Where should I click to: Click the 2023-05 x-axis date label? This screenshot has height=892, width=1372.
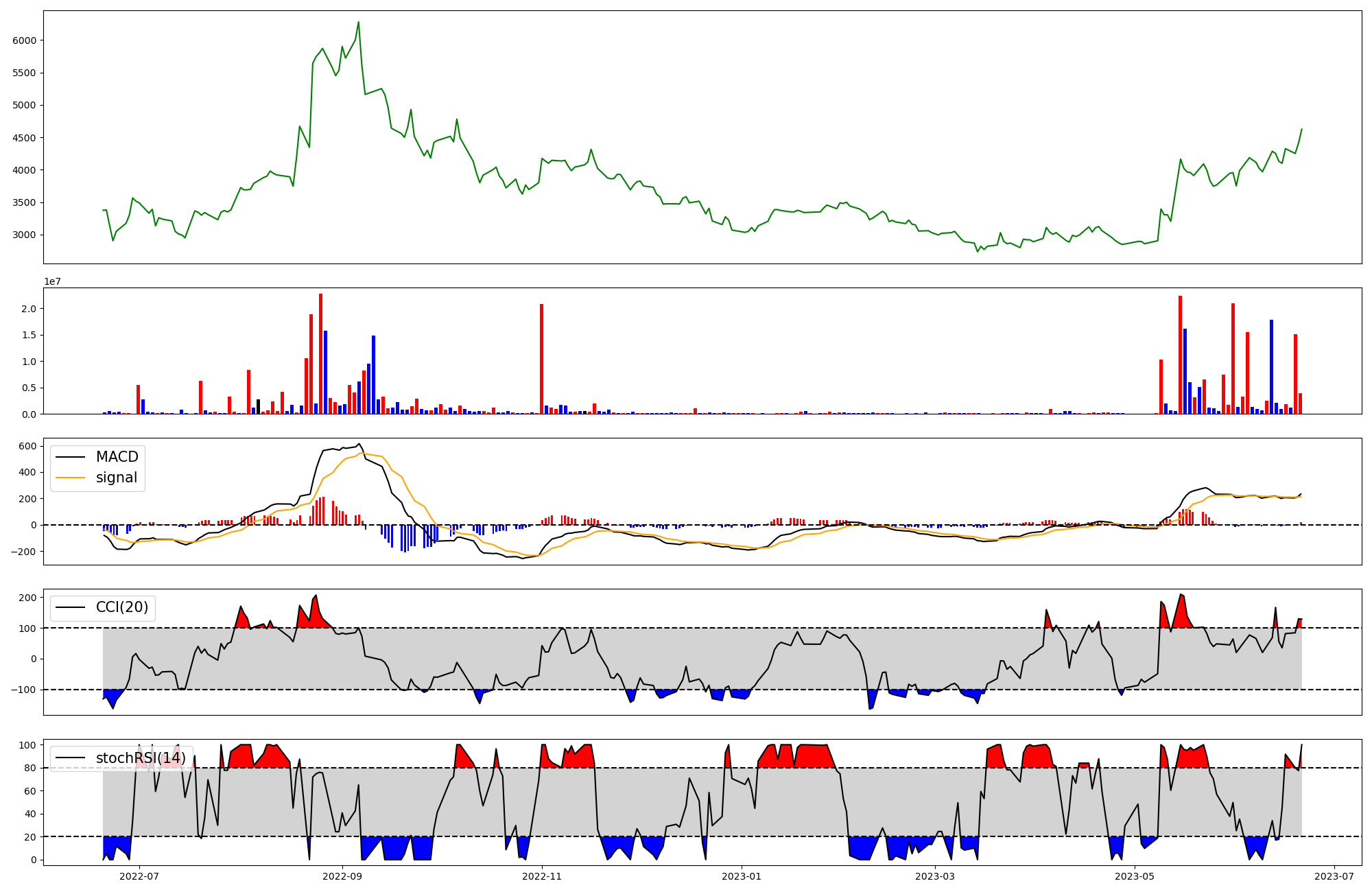pos(1135,876)
